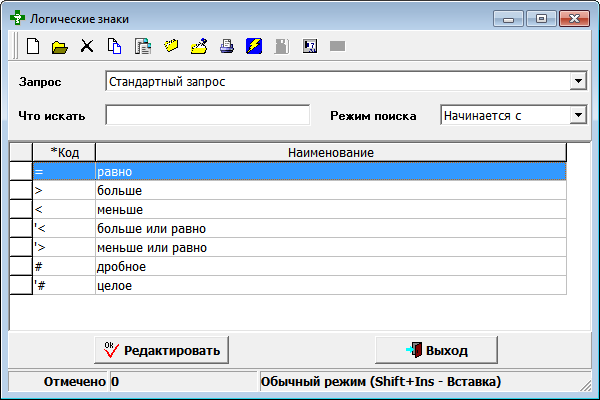This screenshot has width=600, height=400.
Task: Click the row marker beside больше или равно
Action: pyautogui.click(x=21, y=229)
